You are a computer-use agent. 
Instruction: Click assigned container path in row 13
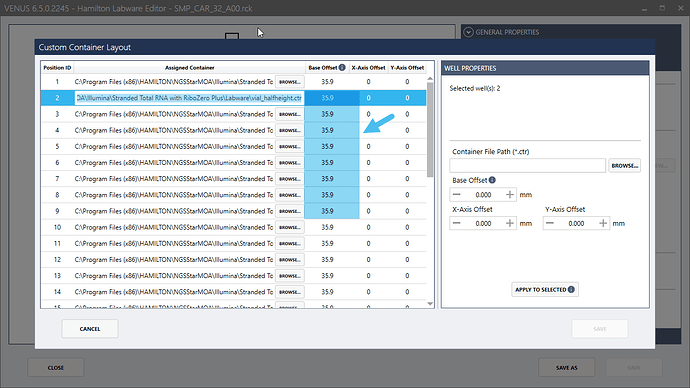pyautogui.click(x=174, y=276)
